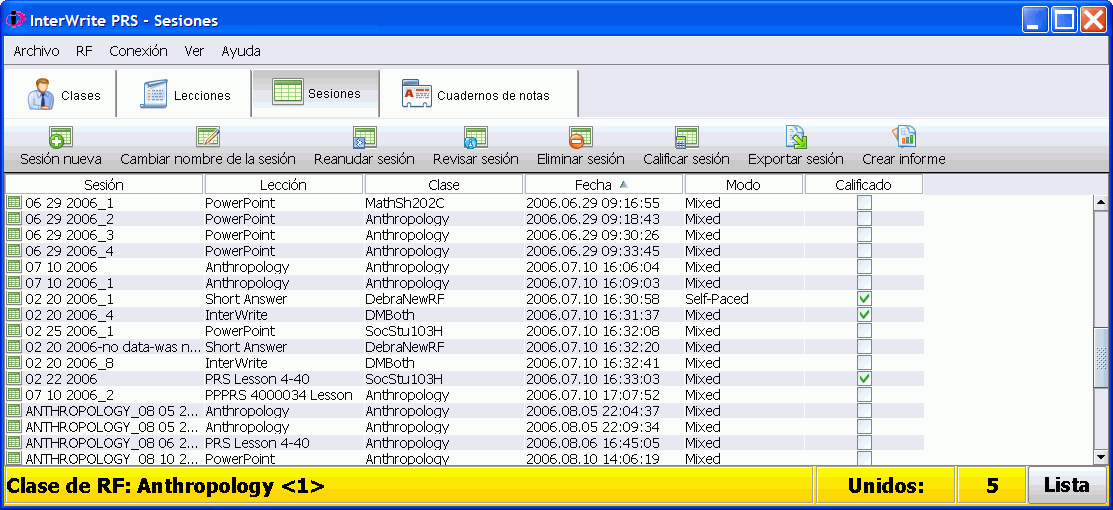Click the session icon of 07 10 2006_1

tap(13, 283)
